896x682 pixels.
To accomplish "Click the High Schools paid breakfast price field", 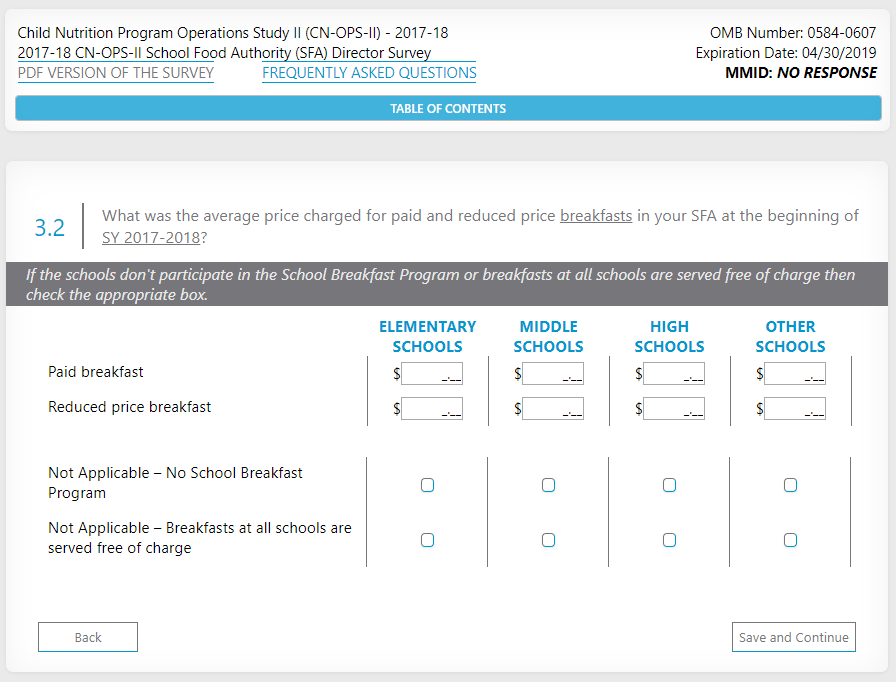I will pyautogui.click(x=674, y=374).
